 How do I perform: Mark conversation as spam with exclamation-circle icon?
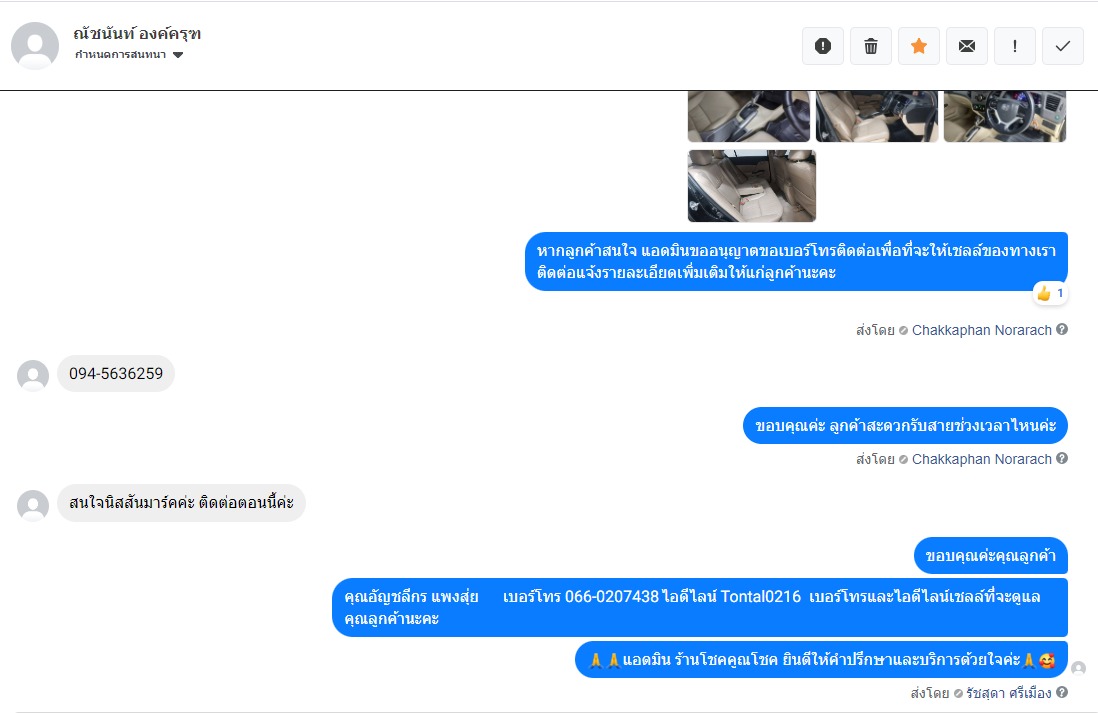pos(823,46)
